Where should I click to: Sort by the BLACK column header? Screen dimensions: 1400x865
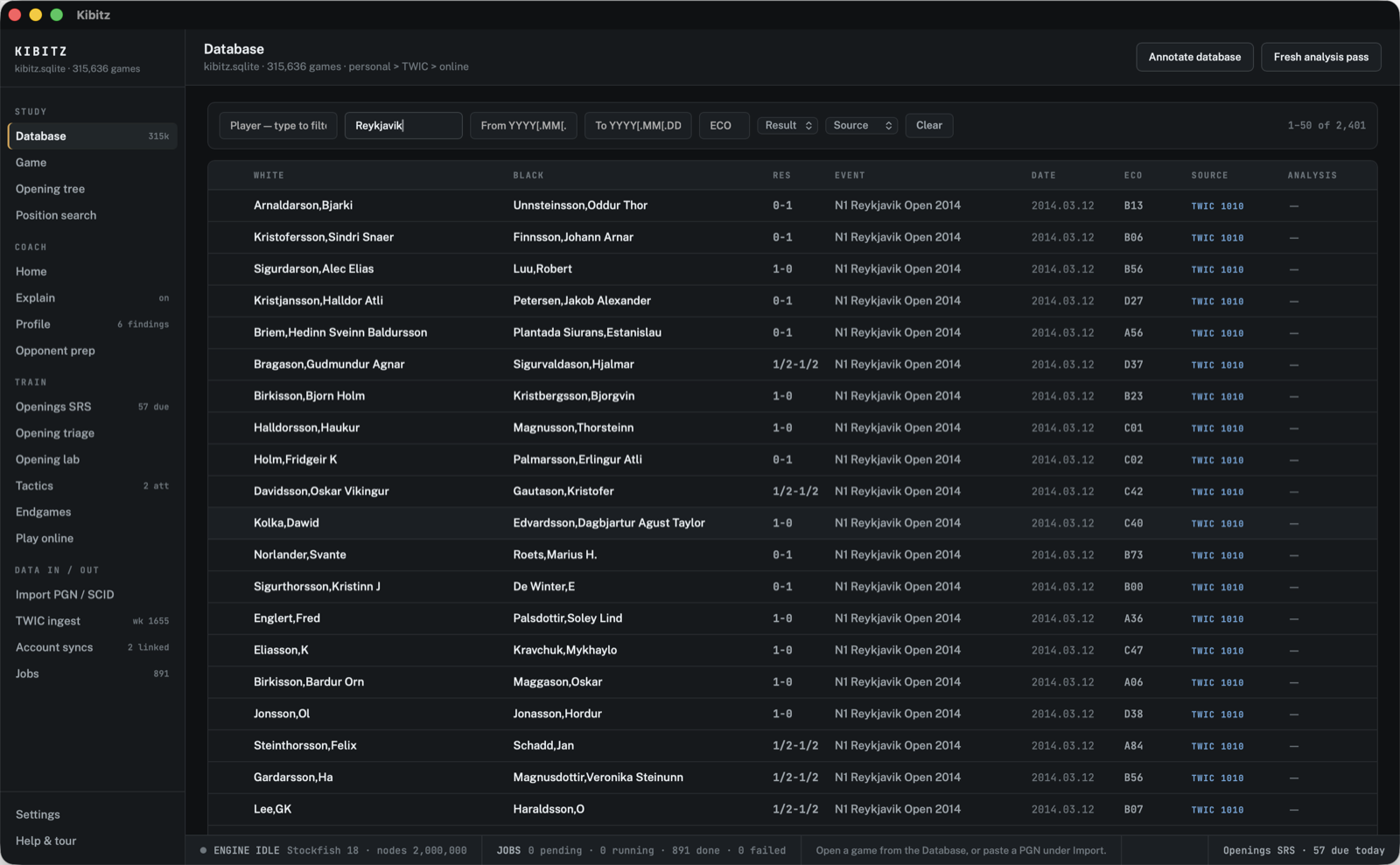pyautogui.click(x=528, y=175)
